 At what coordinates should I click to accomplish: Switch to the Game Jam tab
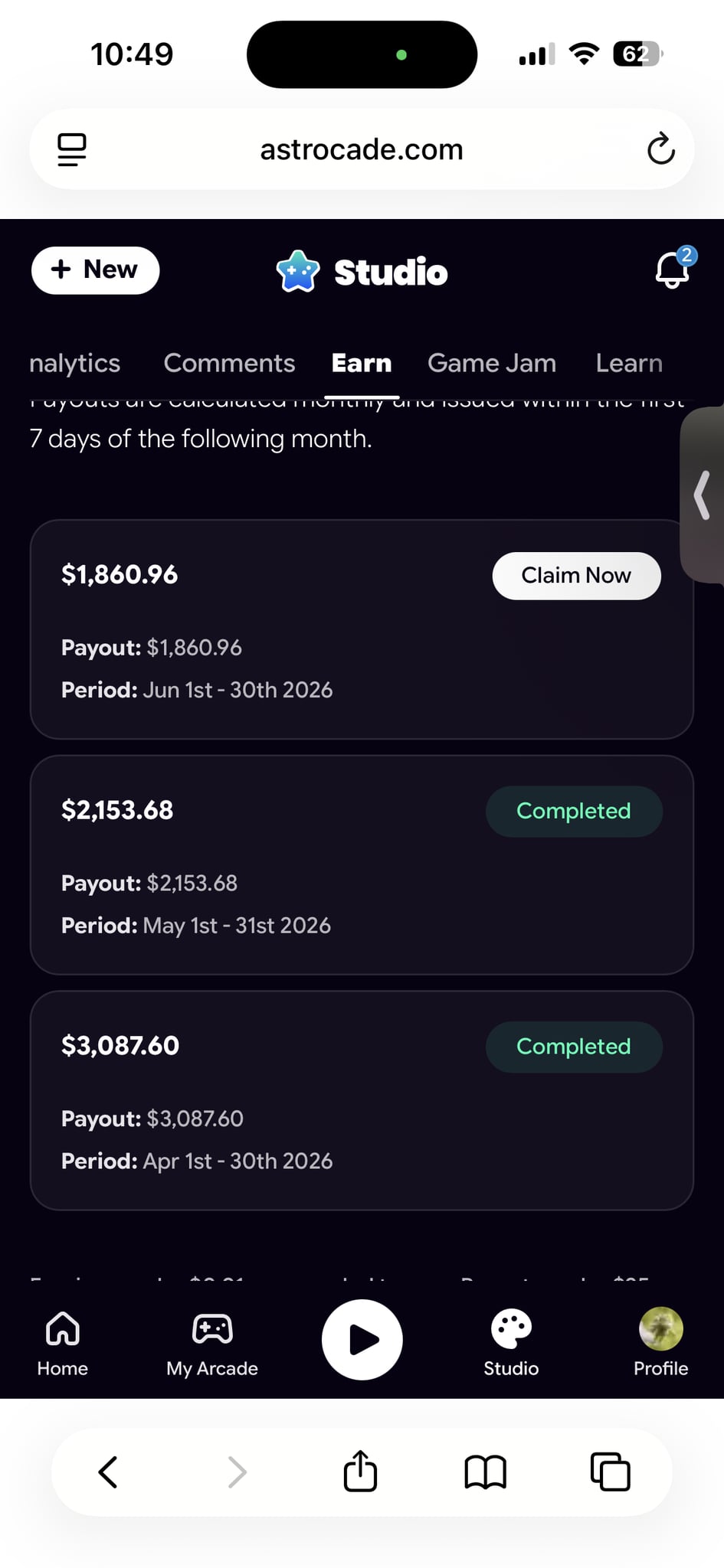(492, 363)
